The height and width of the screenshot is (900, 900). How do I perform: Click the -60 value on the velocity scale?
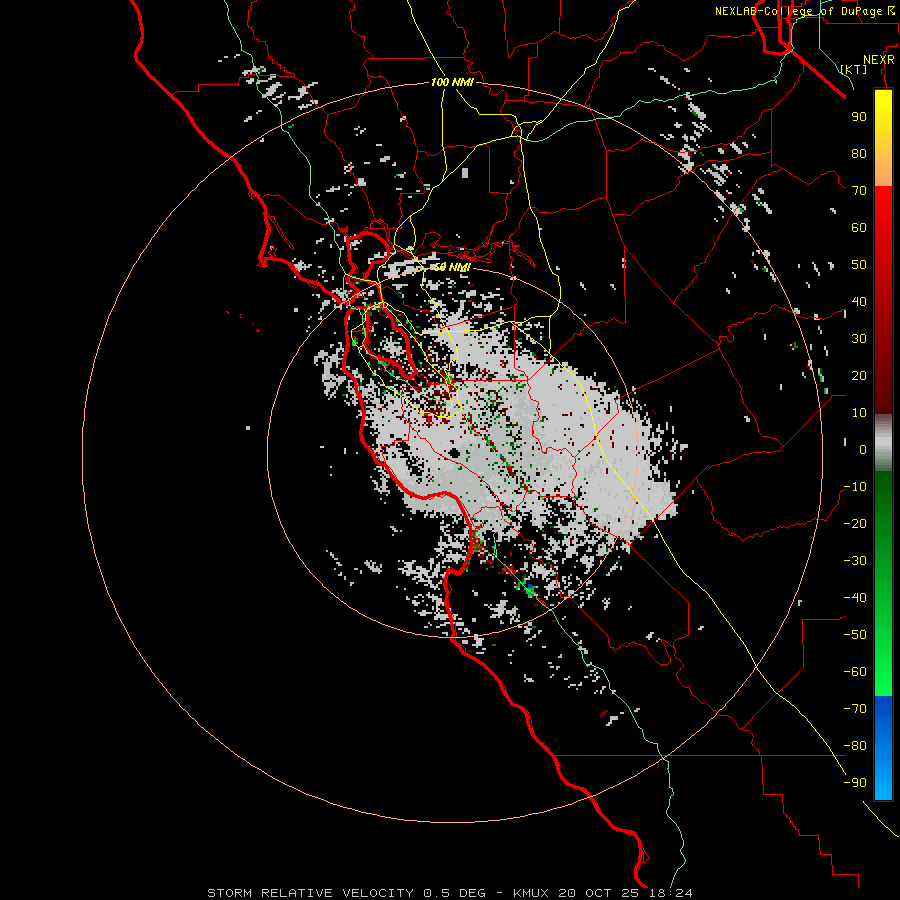[x=855, y=672]
